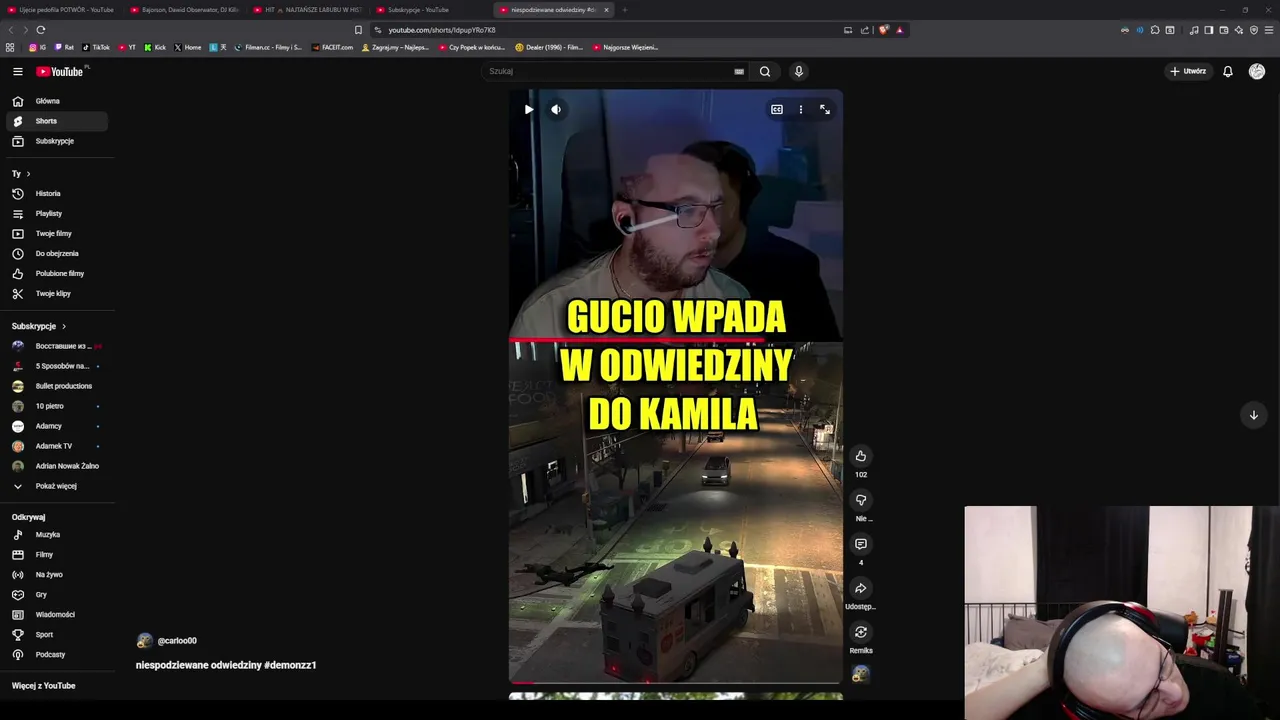Open the Bullet productions subscription
Viewport: 1280px width, 720px height.
[x=56, y=386]
